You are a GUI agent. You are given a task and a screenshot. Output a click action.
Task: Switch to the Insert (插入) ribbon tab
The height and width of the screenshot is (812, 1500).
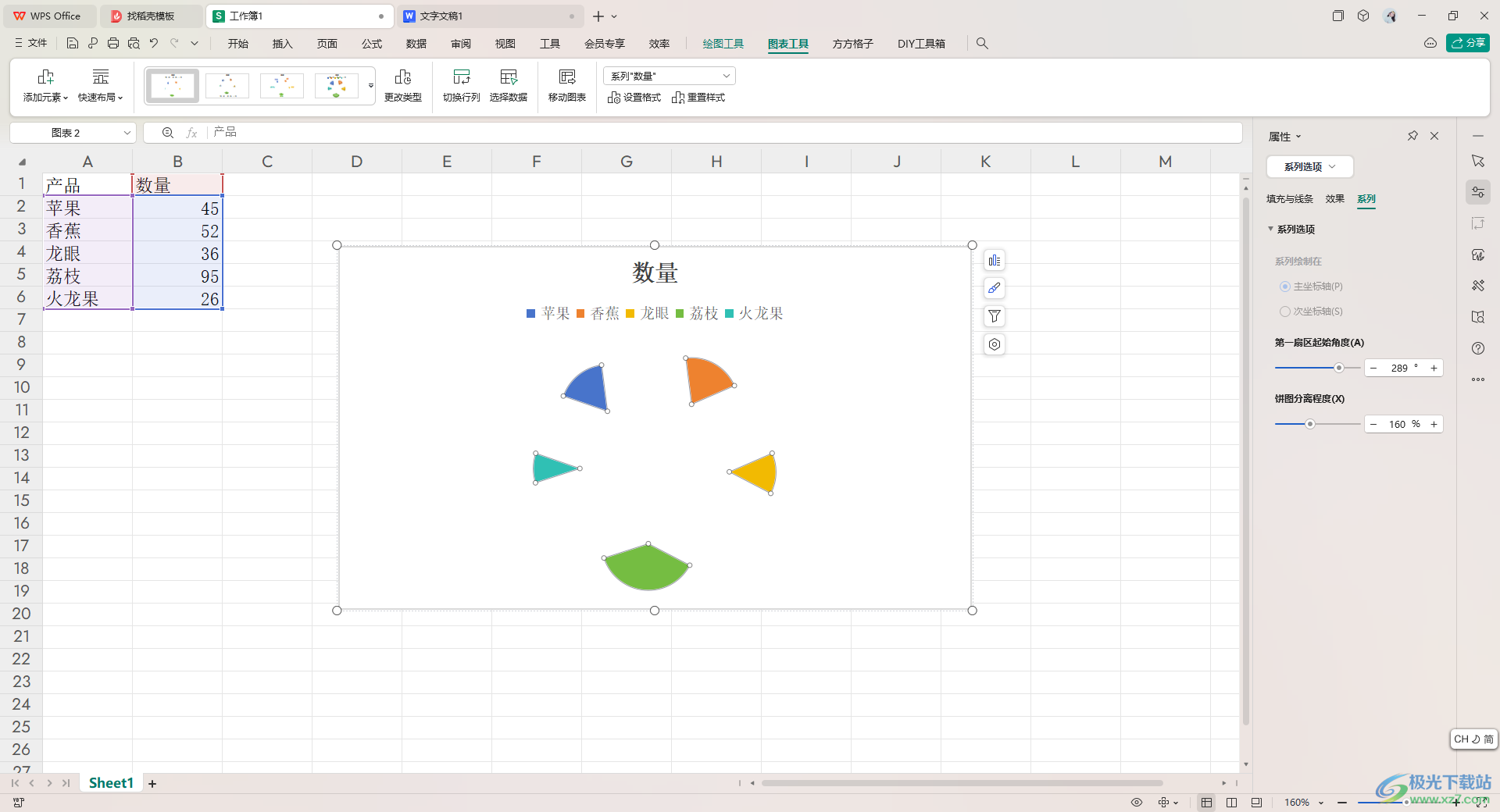[x=282, y=44]
